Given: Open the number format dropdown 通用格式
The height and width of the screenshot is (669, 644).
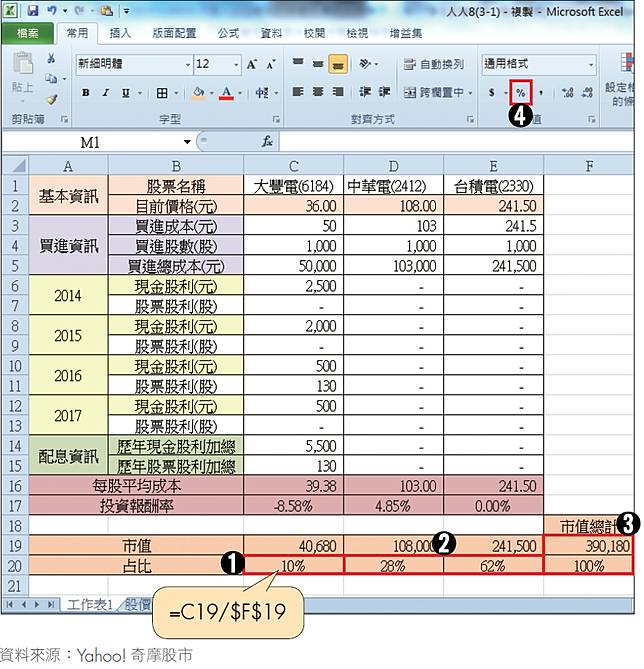Looking at the screenshot, I should 591,65.
